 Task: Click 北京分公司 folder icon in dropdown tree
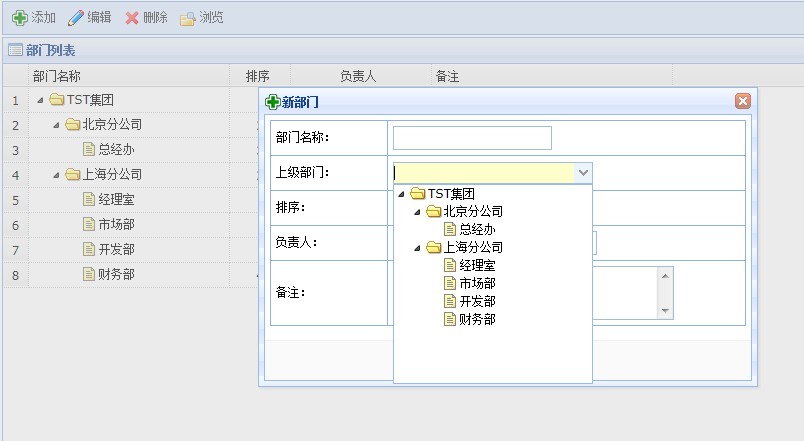tap(434, 211)
